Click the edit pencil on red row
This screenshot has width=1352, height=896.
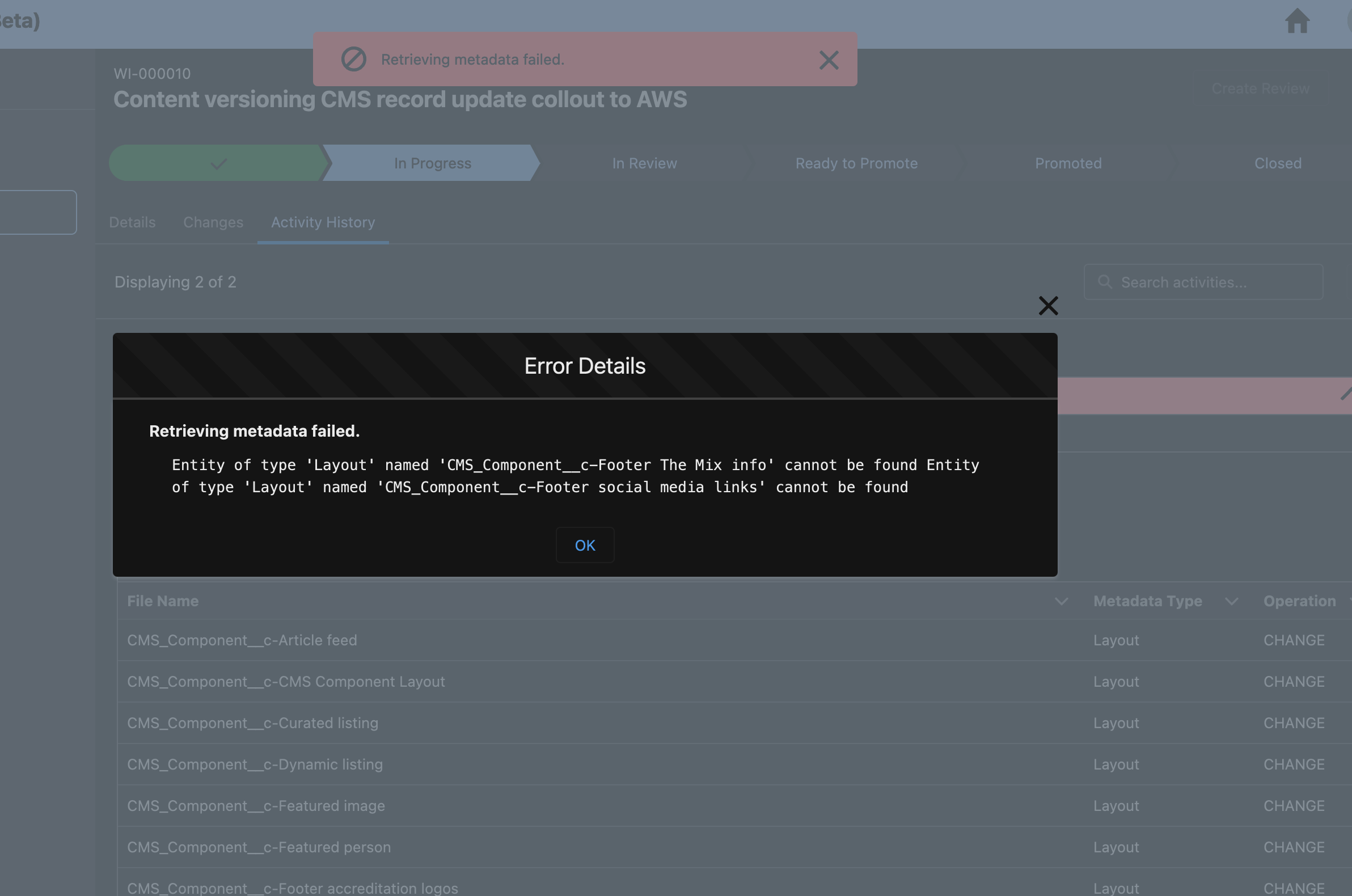click(x=1345, y=394)
